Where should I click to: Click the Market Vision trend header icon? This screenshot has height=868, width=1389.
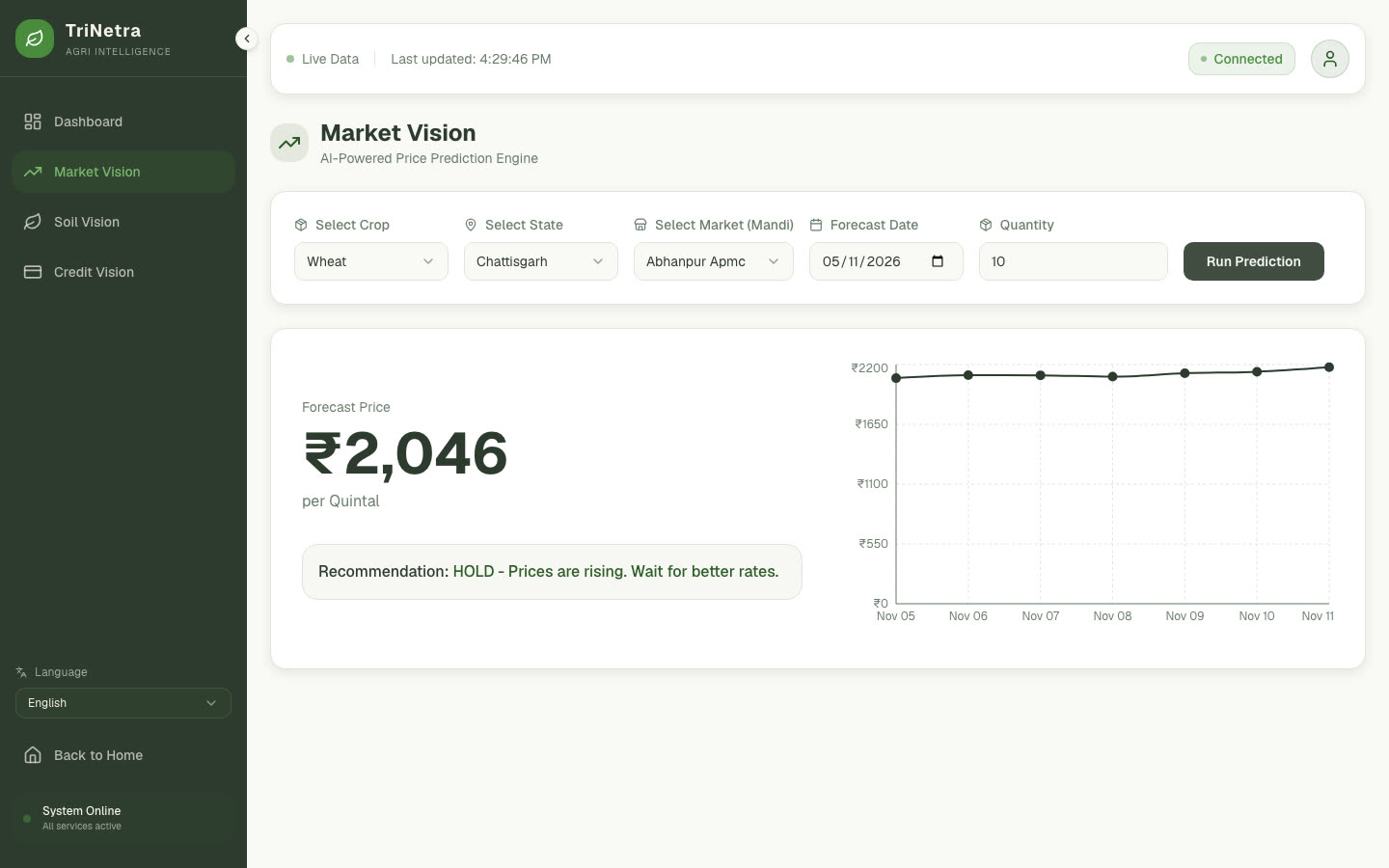coord(289,143)
